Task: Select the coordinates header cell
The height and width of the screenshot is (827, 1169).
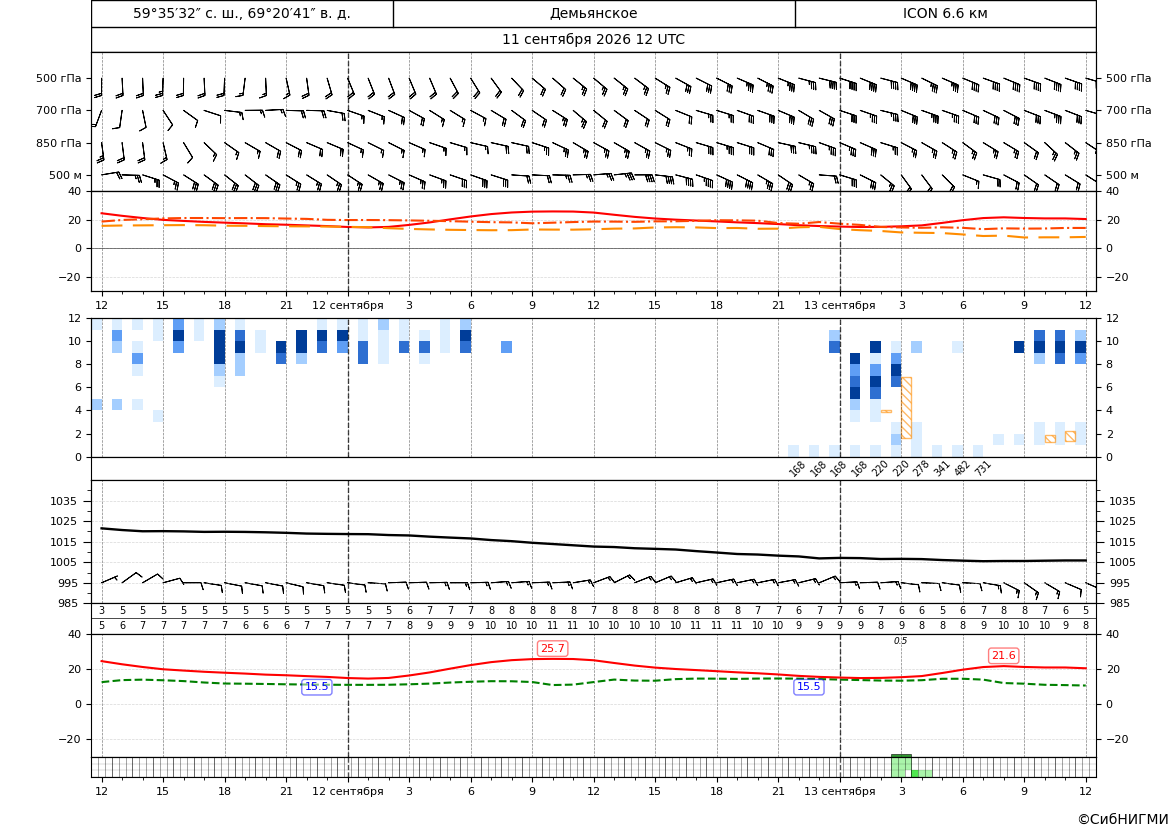Action: 242,13
